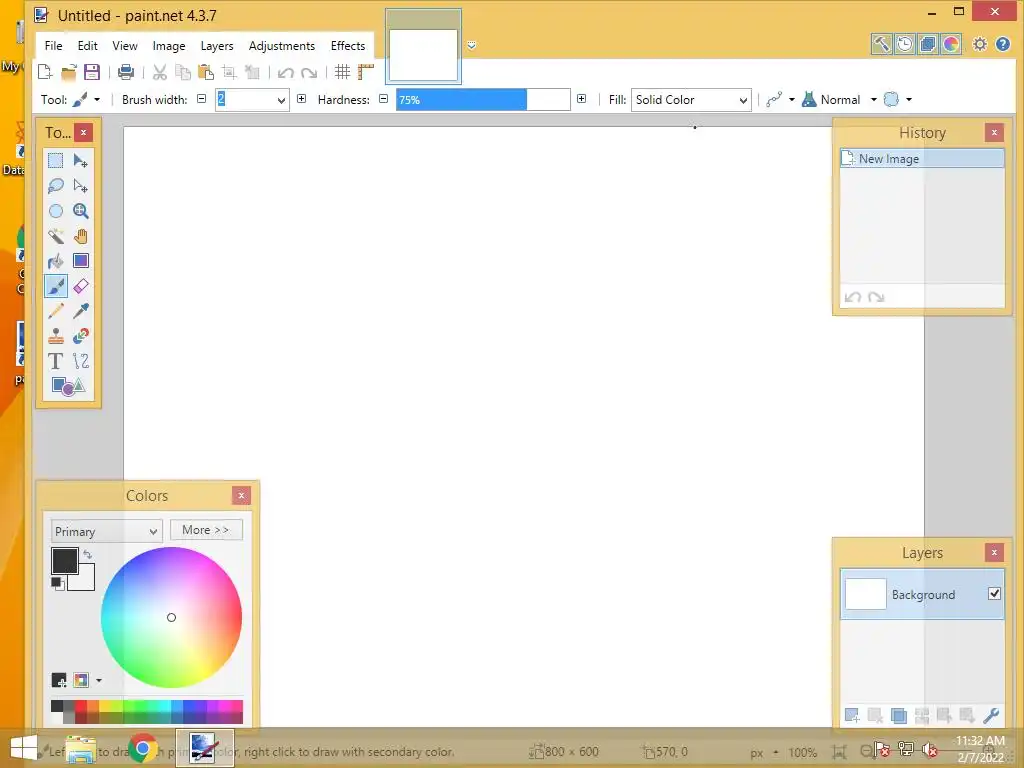Click the Save disk icon

(92, 72)
